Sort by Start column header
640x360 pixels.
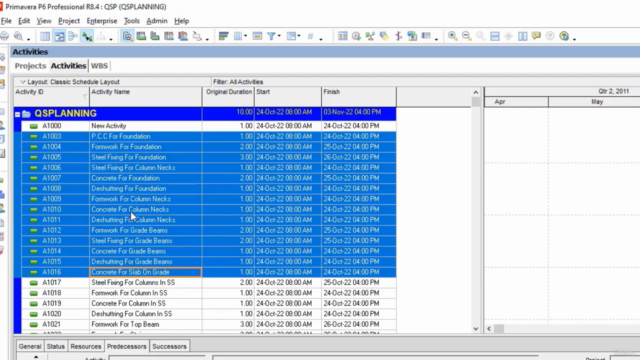(x=288, y=96)
